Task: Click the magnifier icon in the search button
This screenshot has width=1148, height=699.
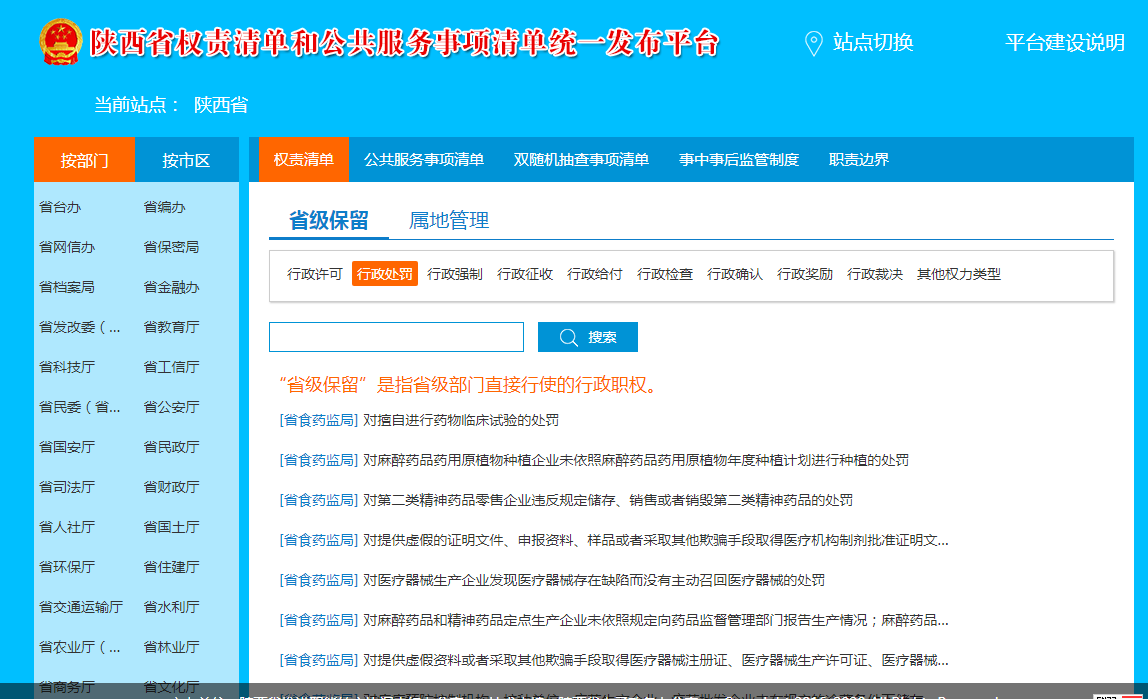Action: click(x=569, y=338)
